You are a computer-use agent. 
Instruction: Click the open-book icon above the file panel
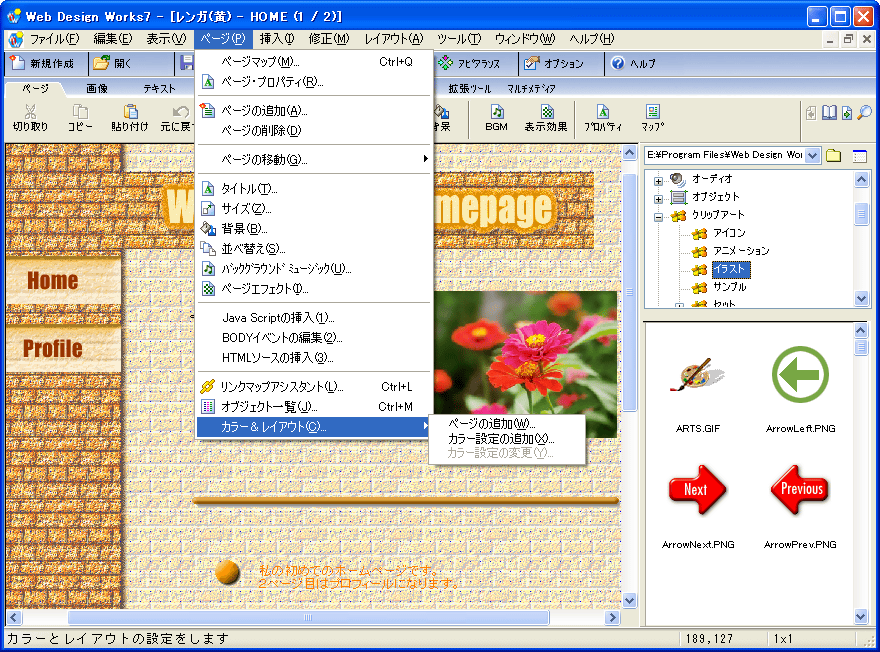click(x=829, y=112)
